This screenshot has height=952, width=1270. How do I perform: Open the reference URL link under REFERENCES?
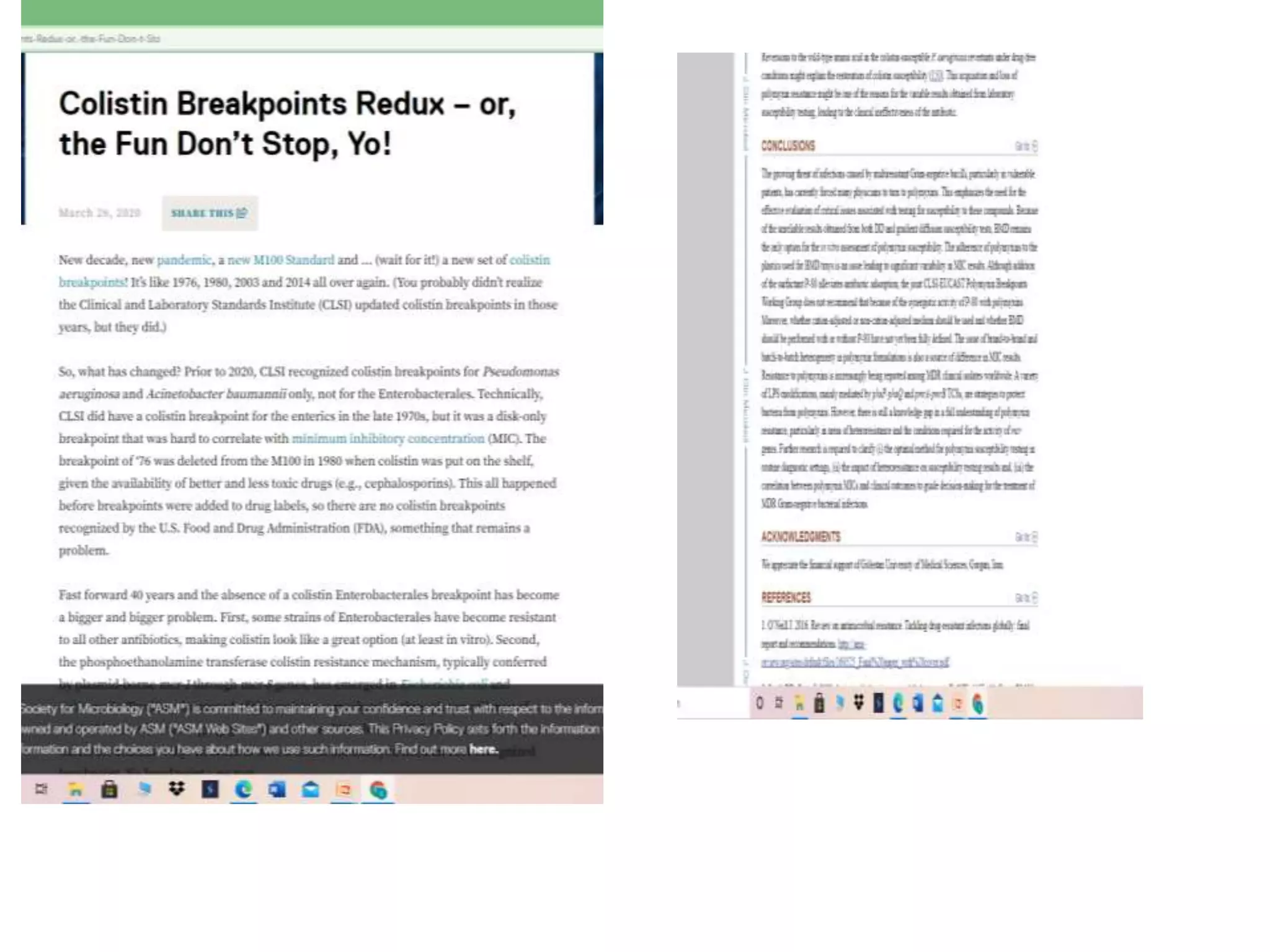point(855,663)
